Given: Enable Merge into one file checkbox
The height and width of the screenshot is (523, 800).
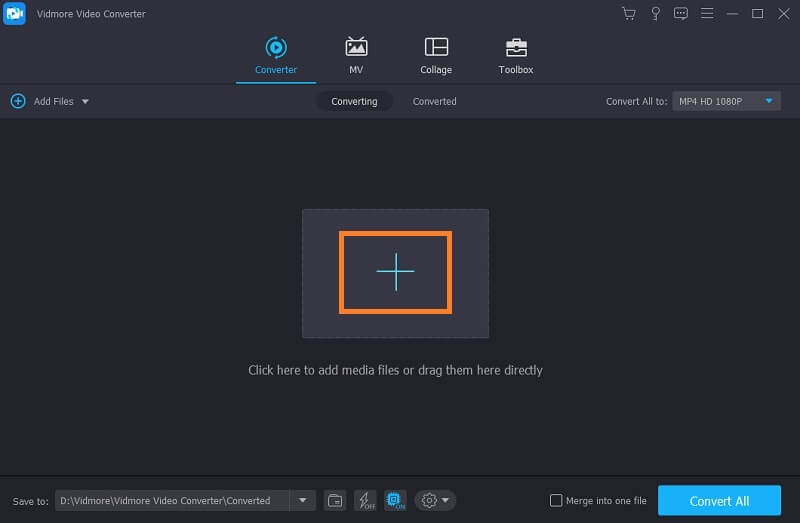Looking at the screenshot, I should click(556, 501).
